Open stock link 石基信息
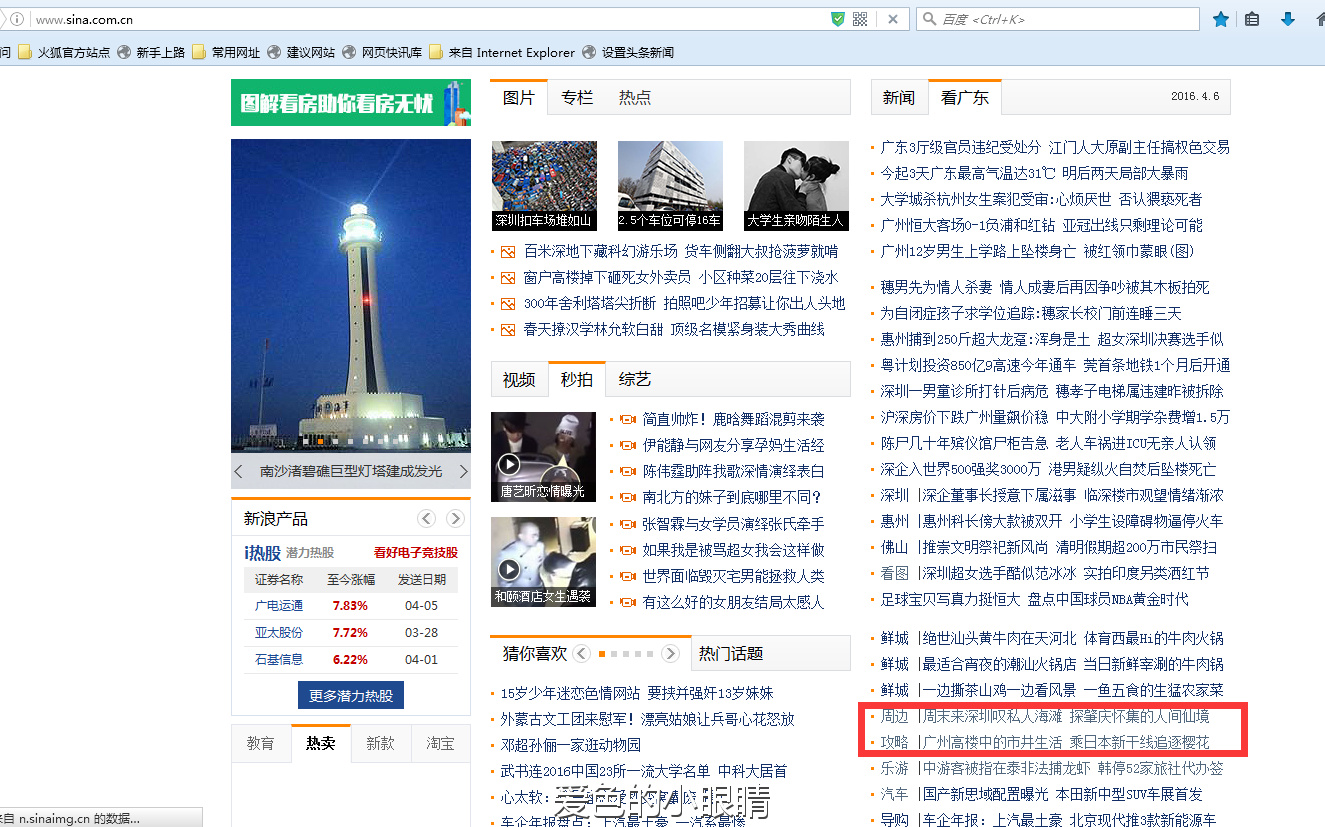 [x=279, y=660]
